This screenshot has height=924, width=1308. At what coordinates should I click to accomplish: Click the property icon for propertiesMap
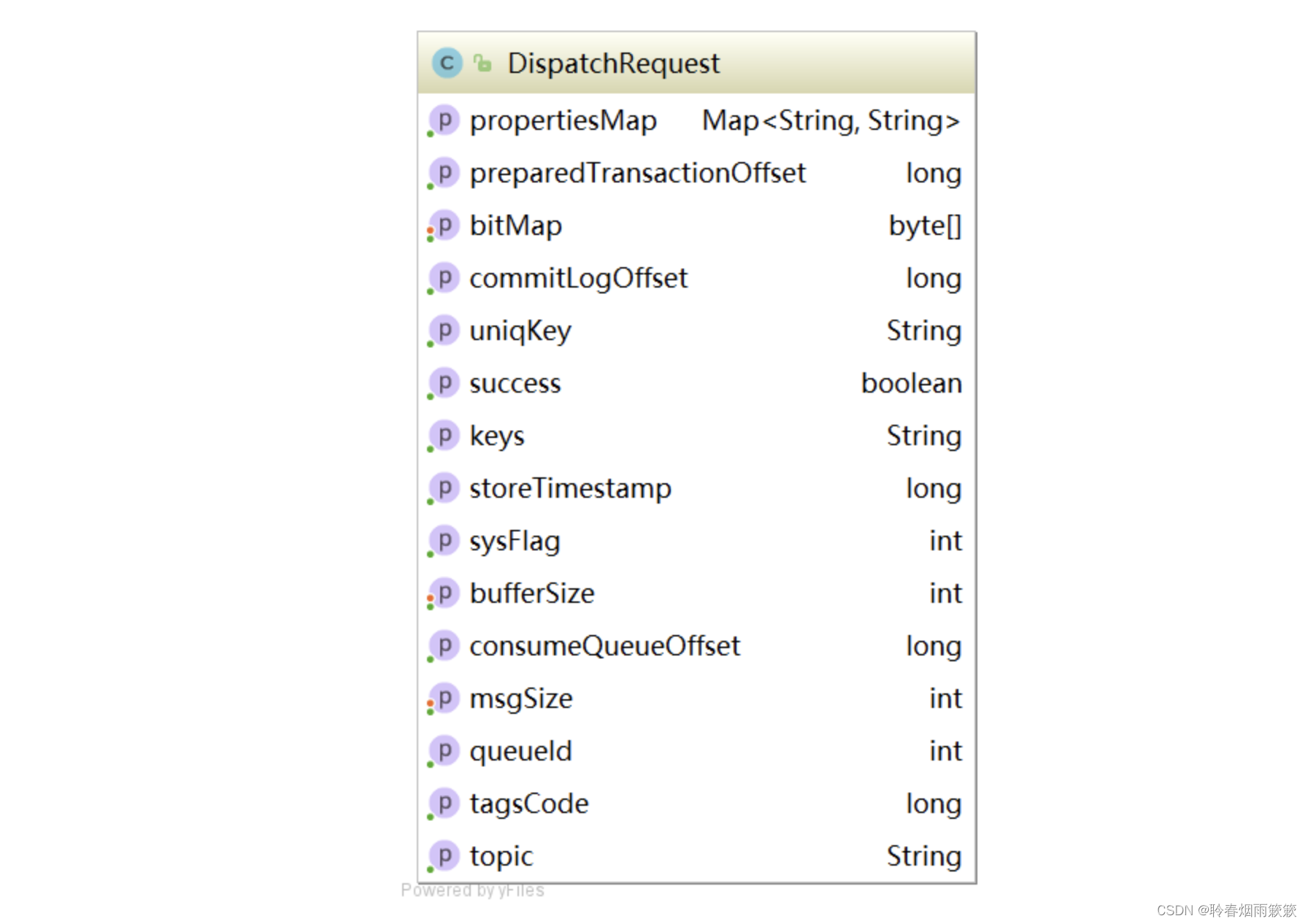point(444,120)
